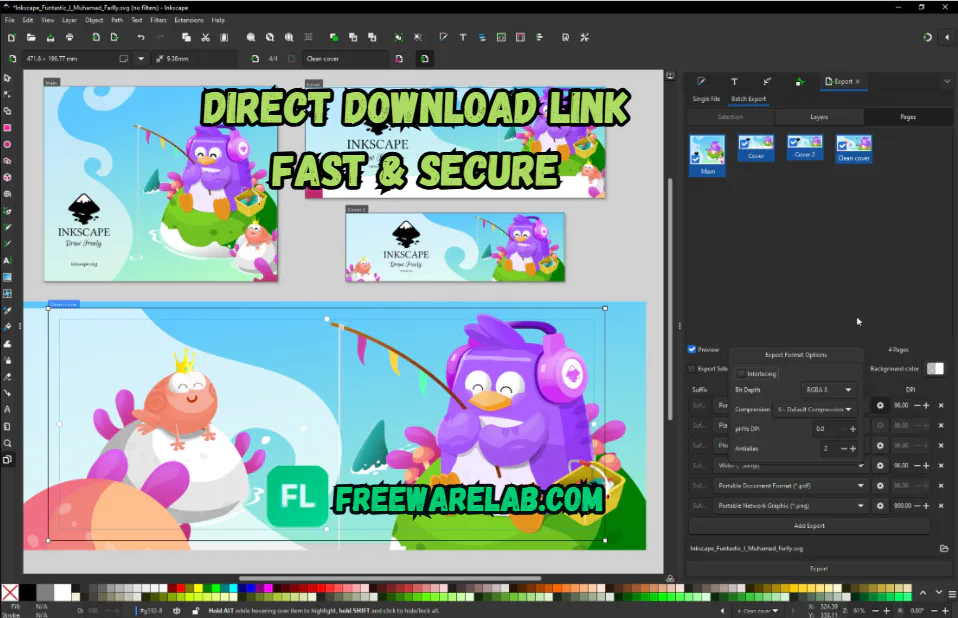The image size is (958, 618).
Task: Uncheck the Clean cover page checkbox
Action: [x=843, y=145]
